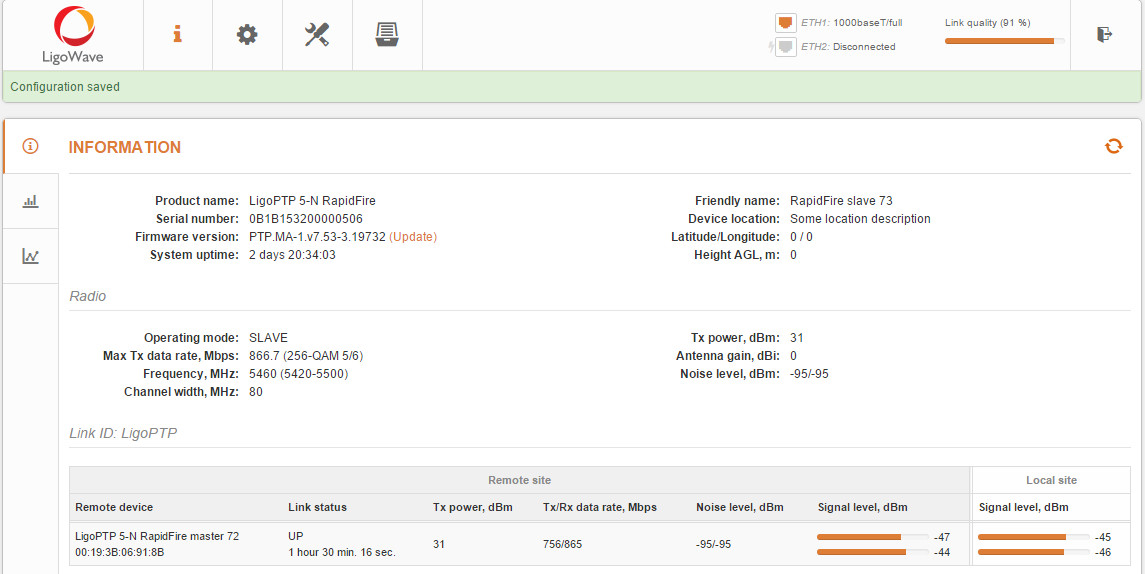Click the Link quality progress bar
The image size is (1145, 574).
(x=1004, y=40)
